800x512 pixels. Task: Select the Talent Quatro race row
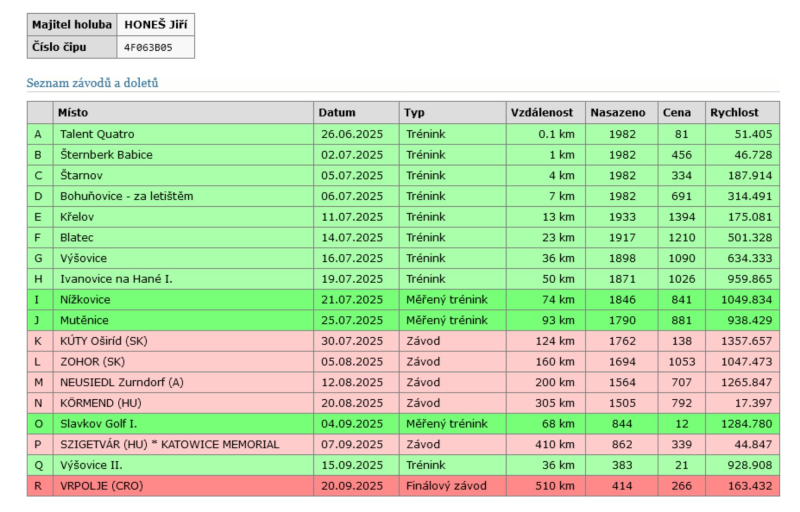(x=97, y=134)
